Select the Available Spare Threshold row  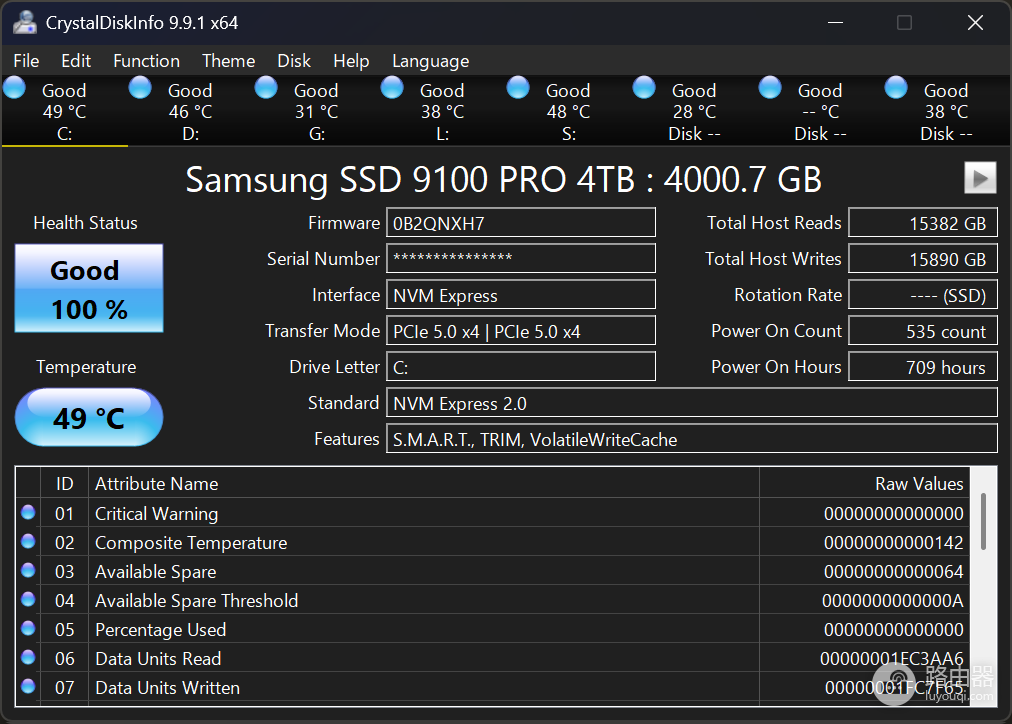(492, 600)
